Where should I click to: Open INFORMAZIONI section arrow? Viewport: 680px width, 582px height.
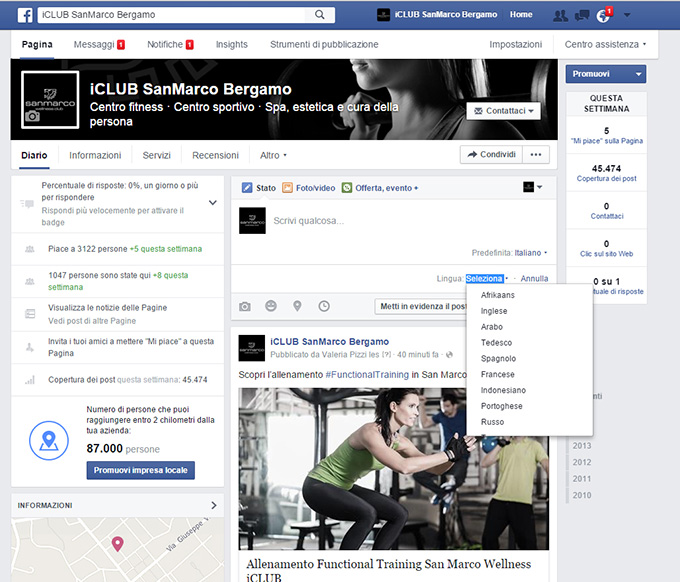[x=213, y=505]
